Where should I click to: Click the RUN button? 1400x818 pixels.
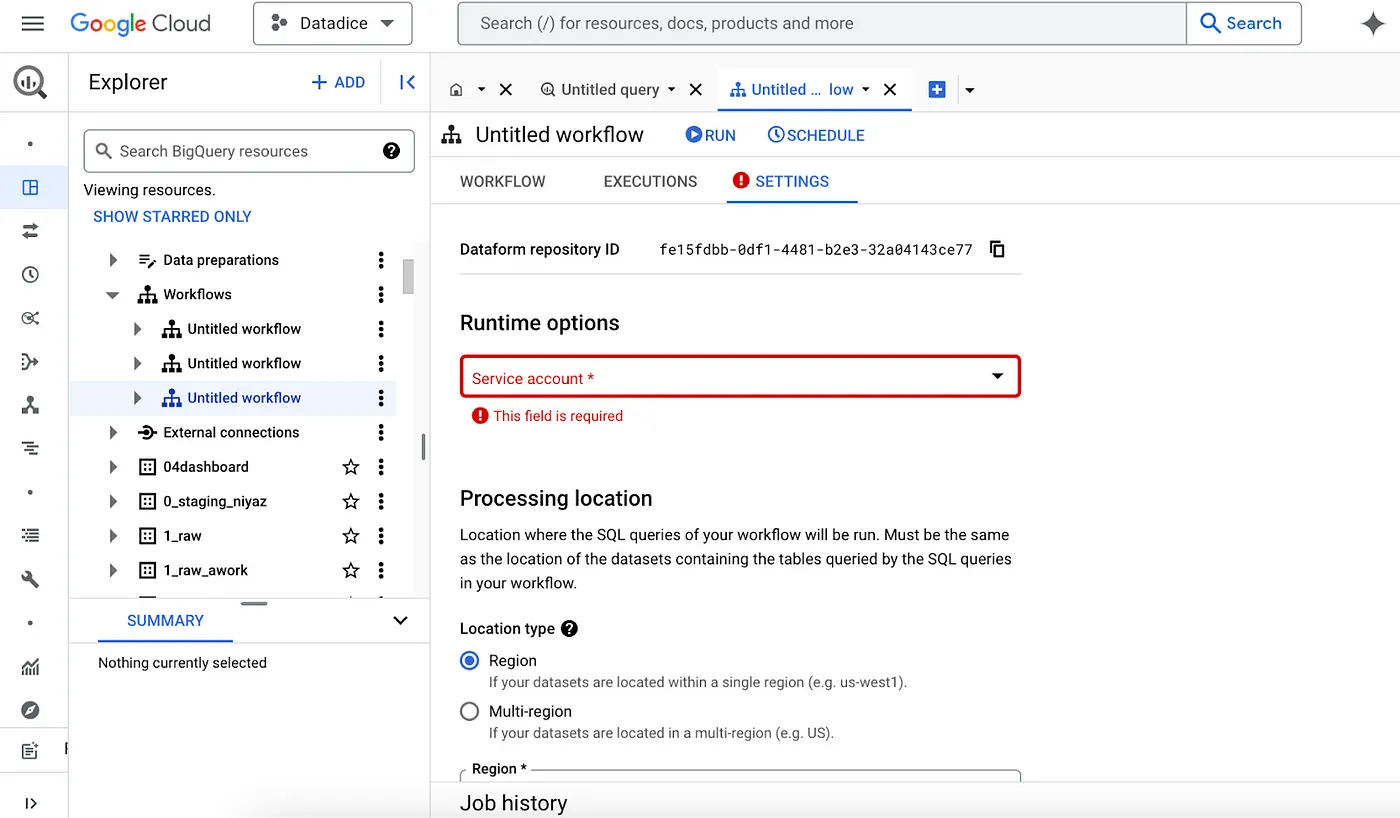click(710, 135)
